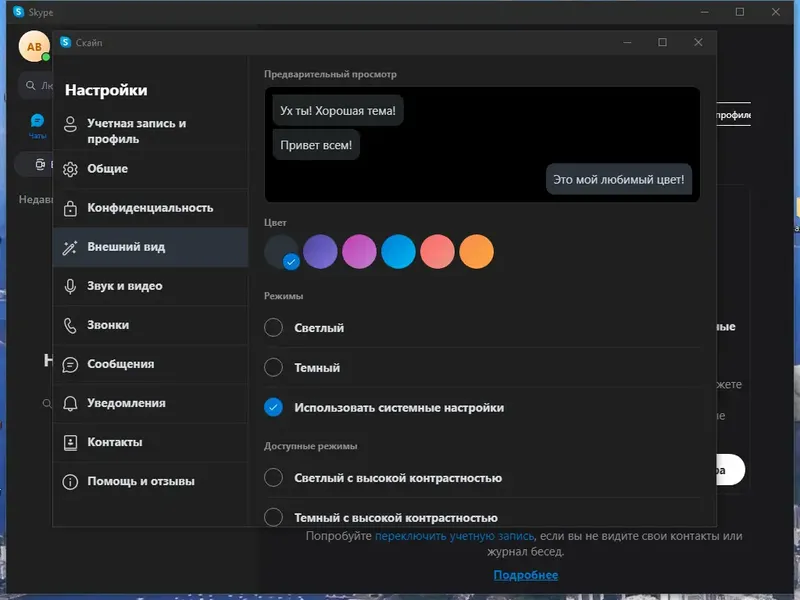Select Светлый с высокой контрастностью mode
This screenshot has height=600, width=800.
[x=272, y=478]
